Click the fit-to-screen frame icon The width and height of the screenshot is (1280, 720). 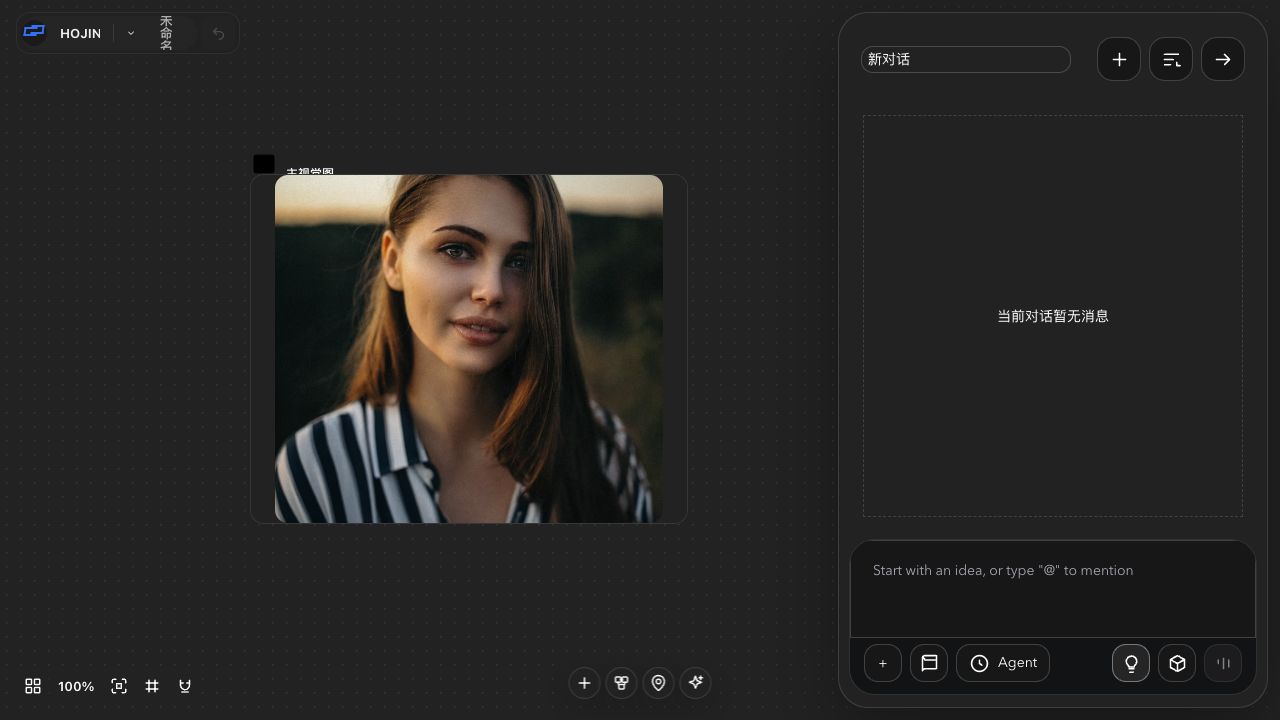119,686
